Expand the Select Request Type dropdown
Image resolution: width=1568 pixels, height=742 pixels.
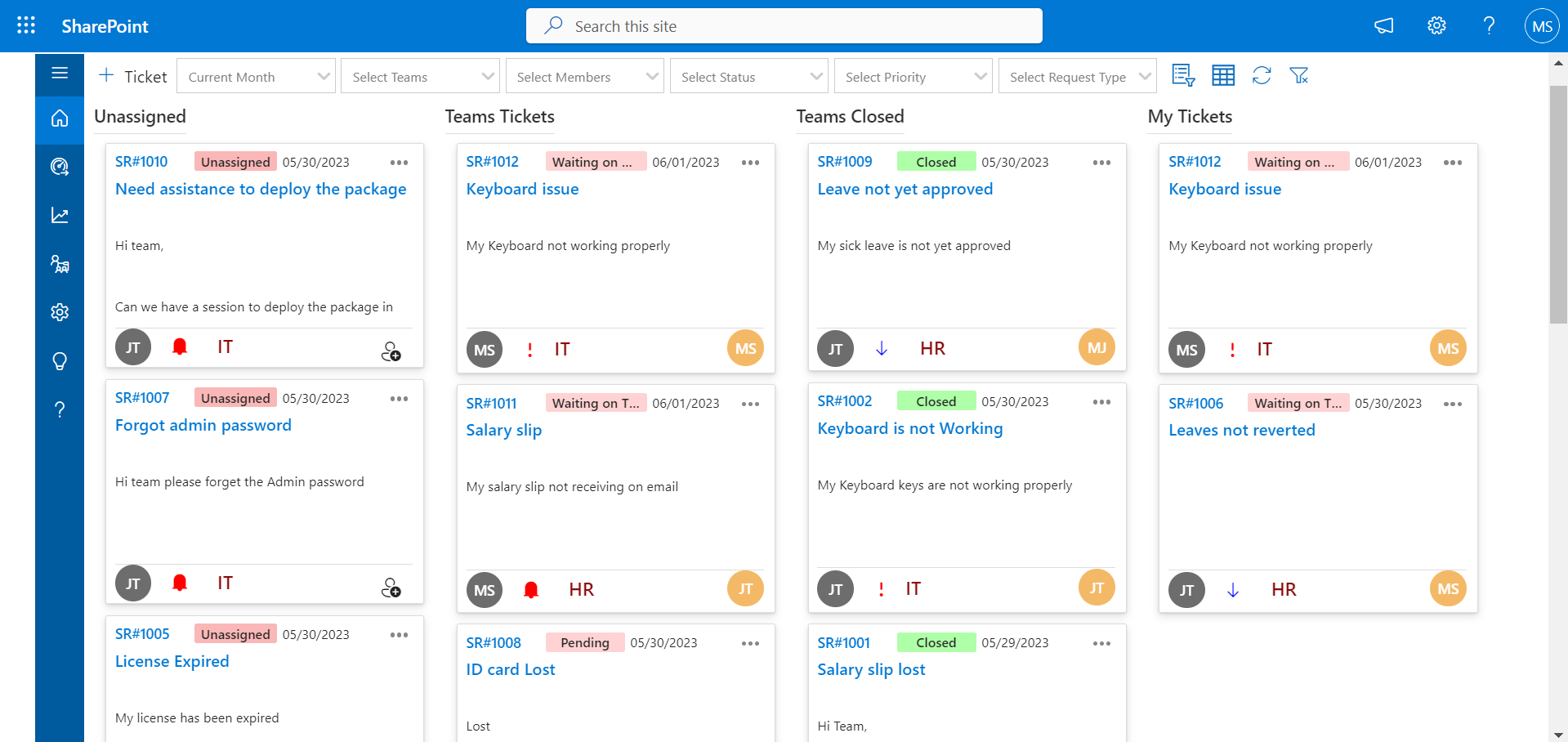pos(1078,76)
